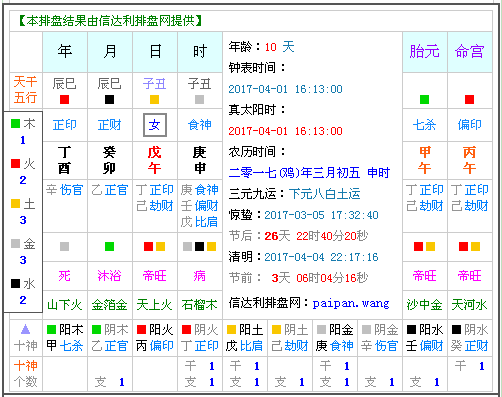
Task: Click the 石榴木 nayin label
Action: click(200, 305)
